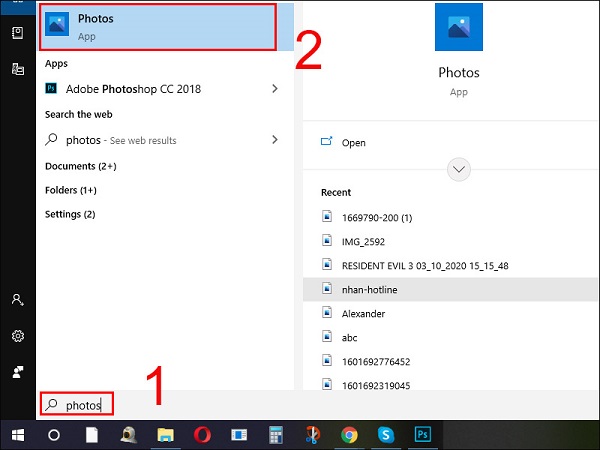Open the Photos app best match result

click(x=155, y=27)
